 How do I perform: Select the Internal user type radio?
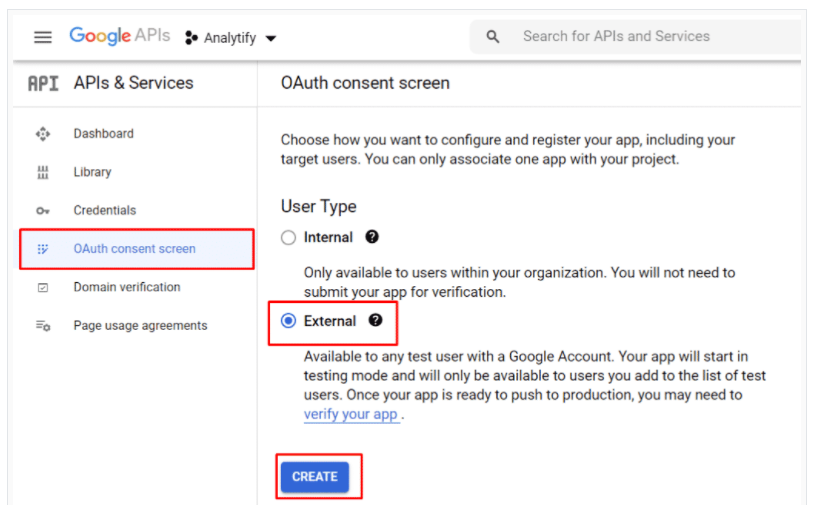pos(288,237)
